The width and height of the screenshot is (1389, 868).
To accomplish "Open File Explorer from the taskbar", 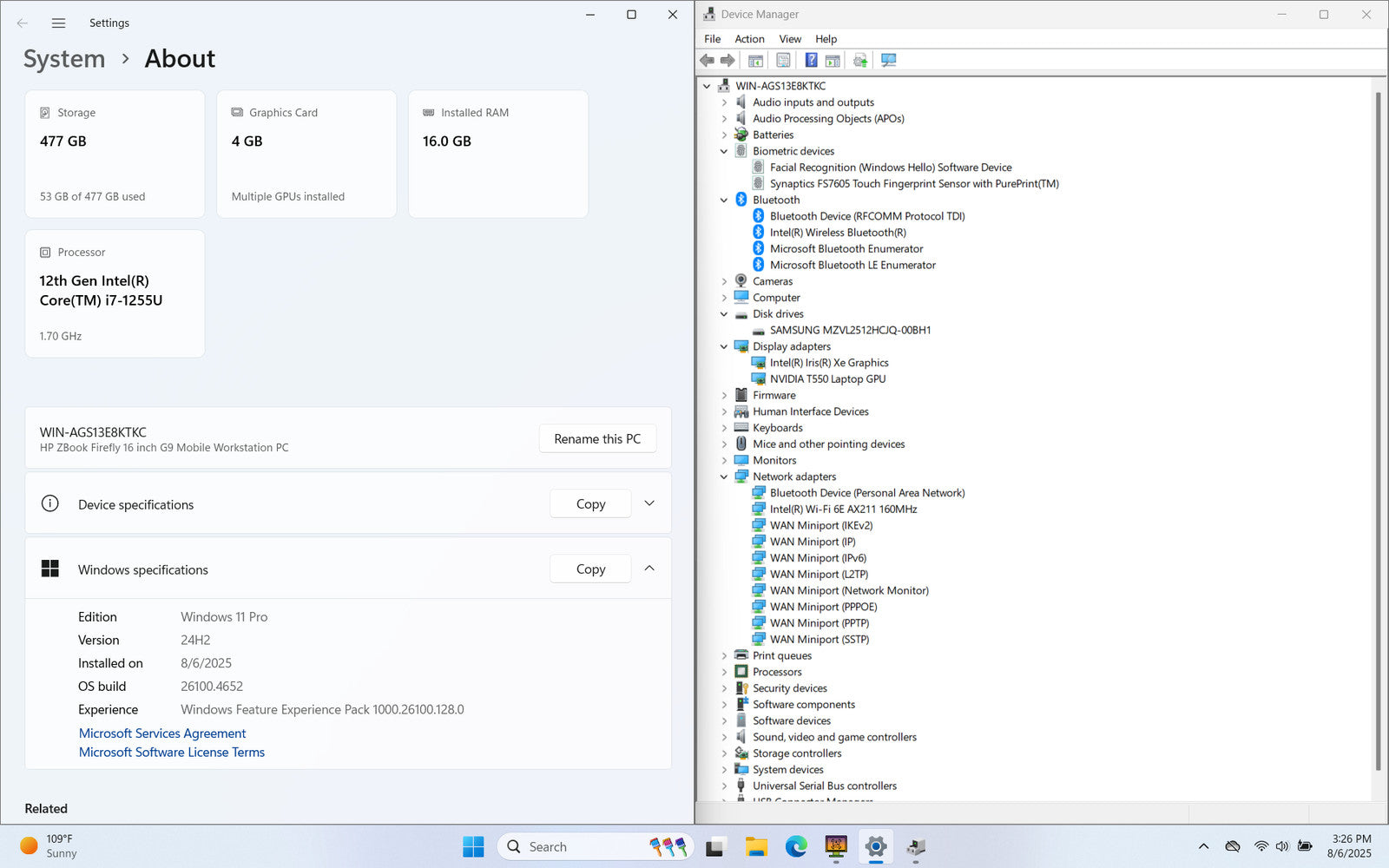I will pos(756,846).
